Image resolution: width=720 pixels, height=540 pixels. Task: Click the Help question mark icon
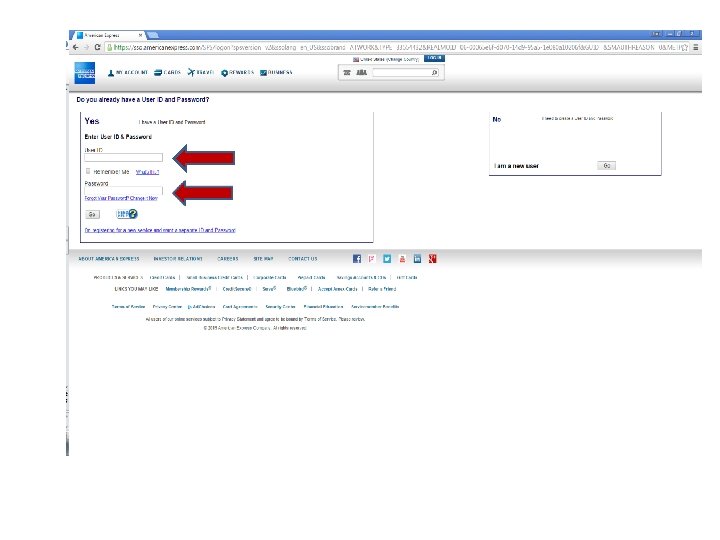(133, 214)
